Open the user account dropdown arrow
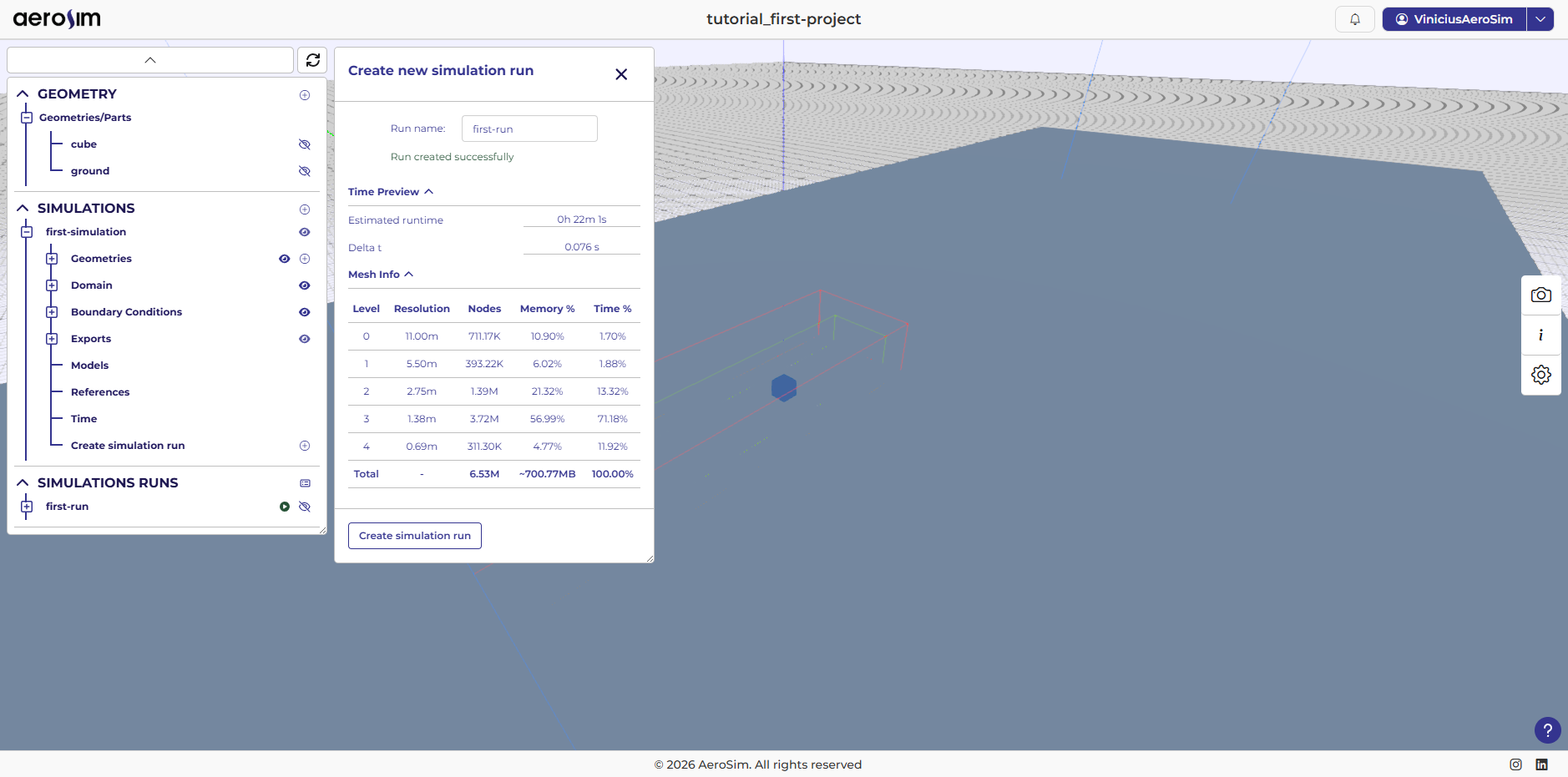 [x=1541, y=18]
